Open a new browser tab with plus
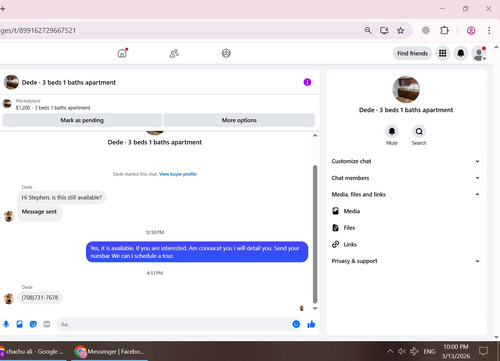The height and width of the screenshot is (361, 500). coord(2,9)
